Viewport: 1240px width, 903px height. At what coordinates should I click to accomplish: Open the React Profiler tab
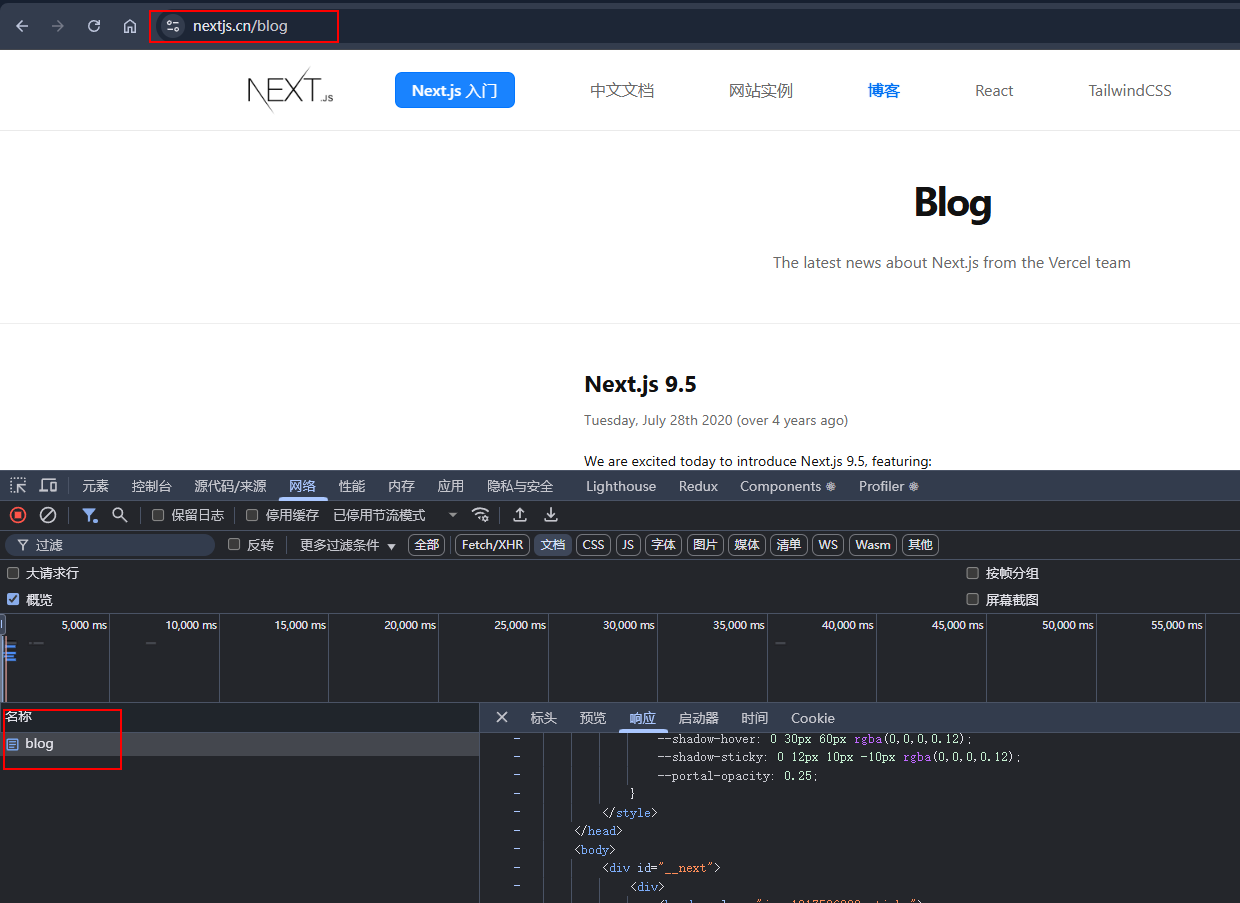(888, 486)
